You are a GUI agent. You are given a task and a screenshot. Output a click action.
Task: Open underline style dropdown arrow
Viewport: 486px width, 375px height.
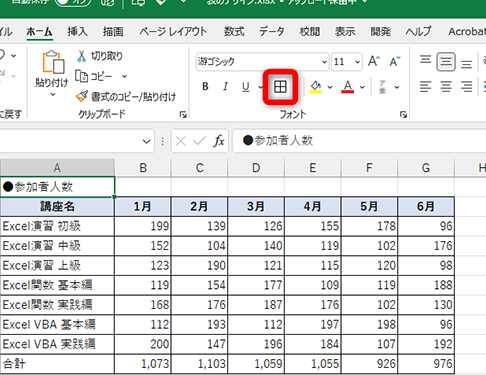point(260,87)
